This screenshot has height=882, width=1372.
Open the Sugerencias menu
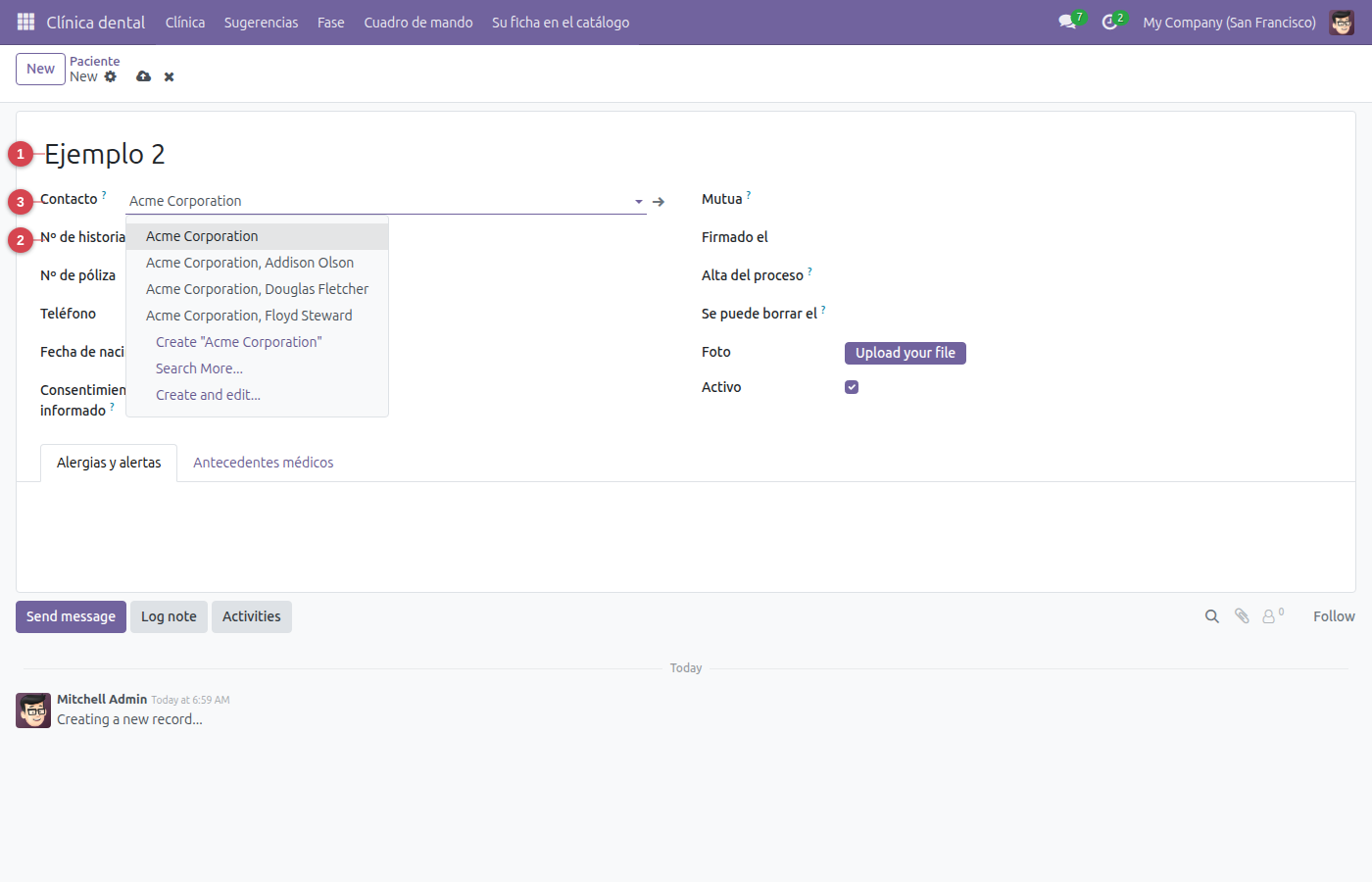coord(261,22)
